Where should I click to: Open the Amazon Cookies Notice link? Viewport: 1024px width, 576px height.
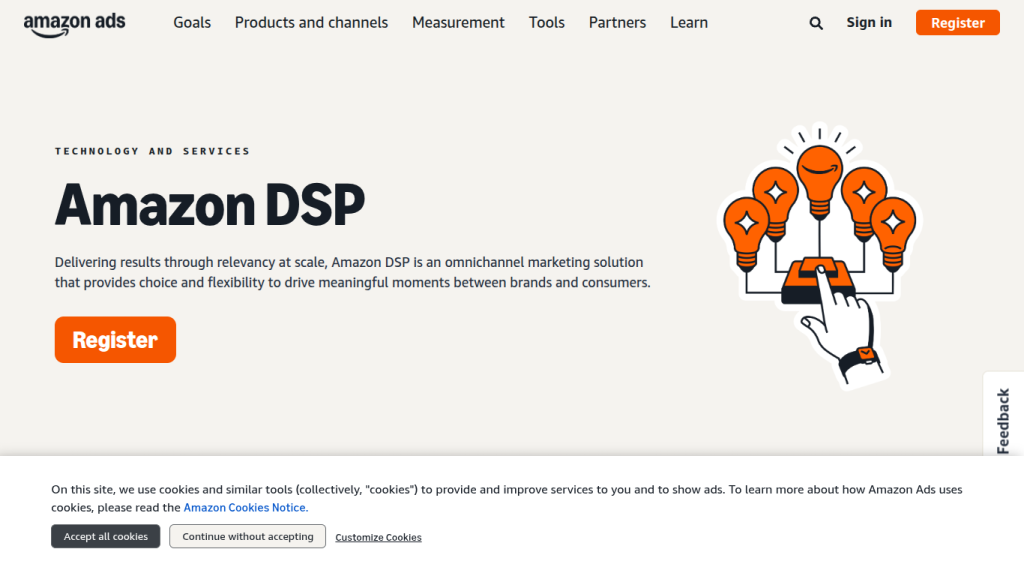(x=246, y=507)
